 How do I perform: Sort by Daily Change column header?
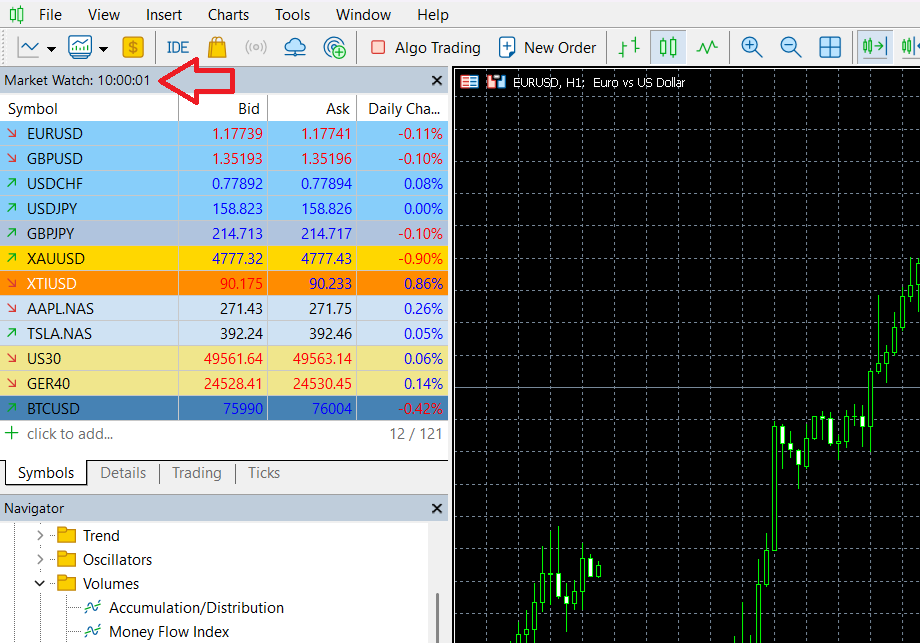pyautogui.click(x=403, y=109)
